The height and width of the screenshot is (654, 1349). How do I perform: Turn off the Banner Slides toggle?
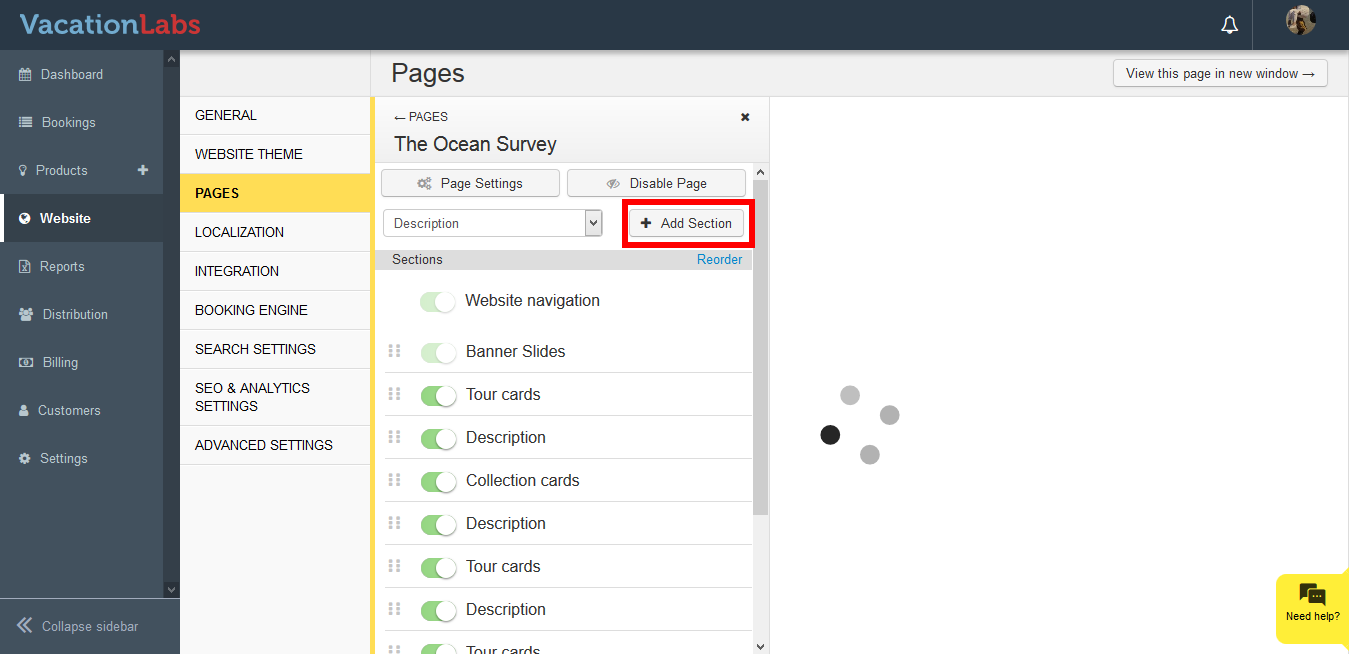coord(438,352)
